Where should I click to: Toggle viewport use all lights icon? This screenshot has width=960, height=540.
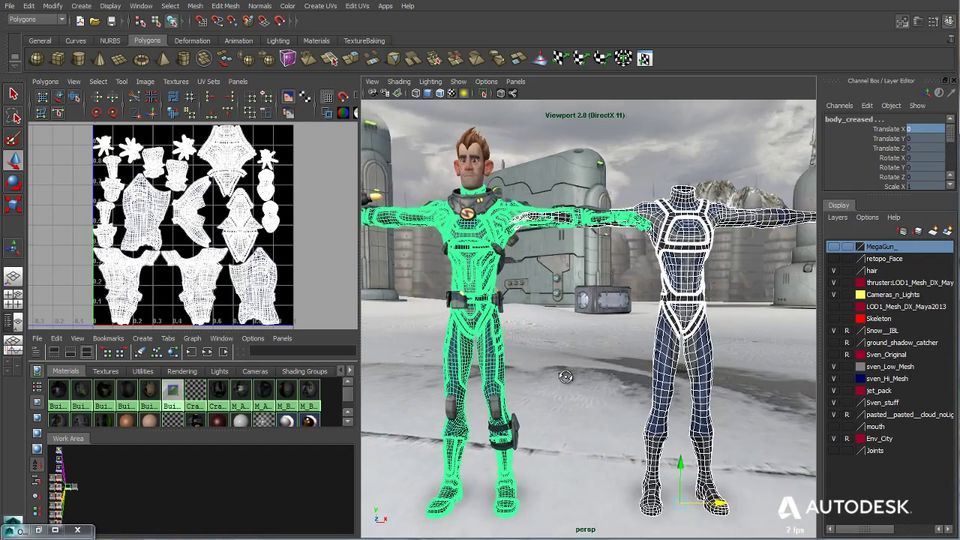click(464, 93)
